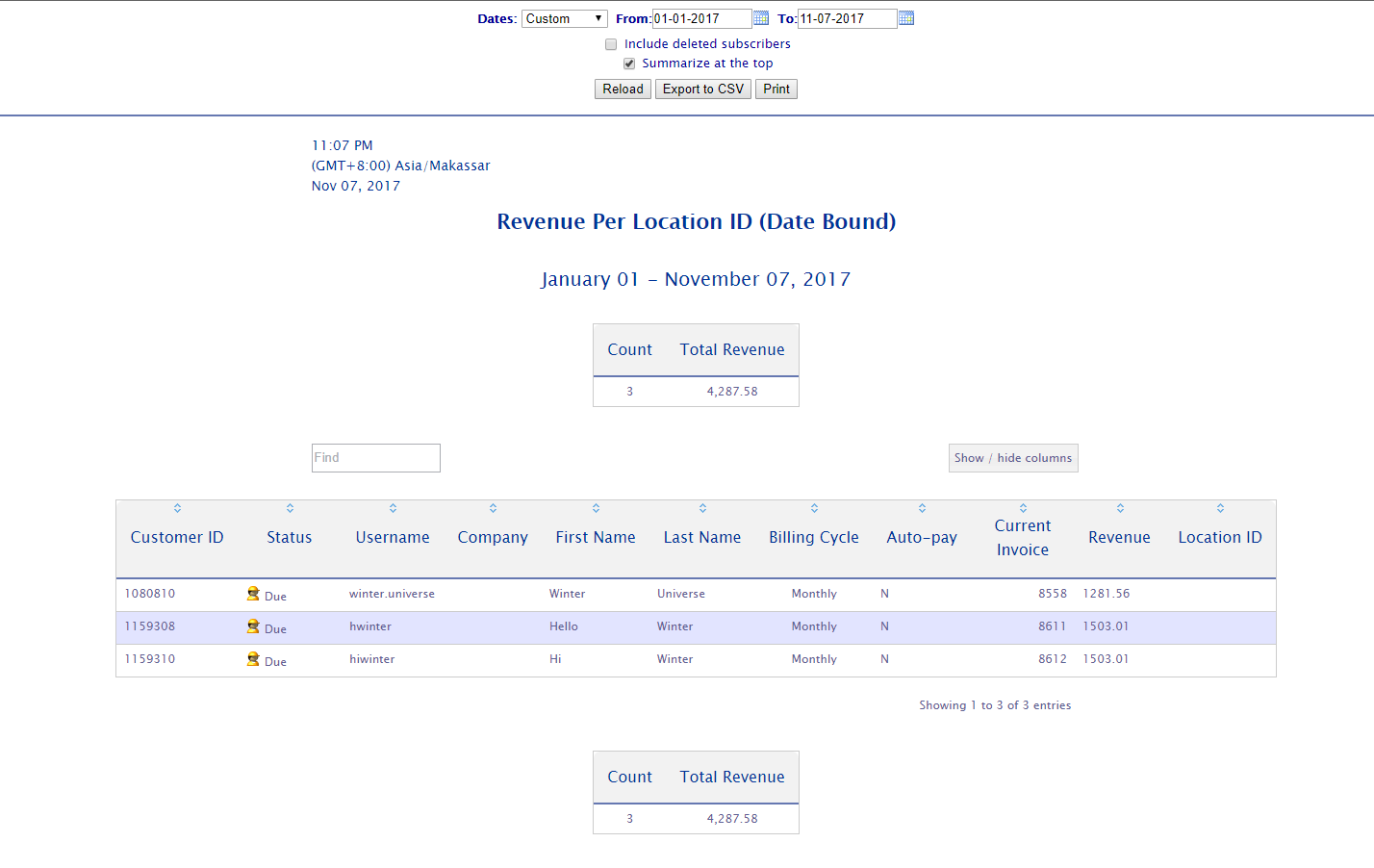The image size is (1374, 868).
Task: Open the To date calendar picker
Action: pyautogui.click(x=906, y=18)
